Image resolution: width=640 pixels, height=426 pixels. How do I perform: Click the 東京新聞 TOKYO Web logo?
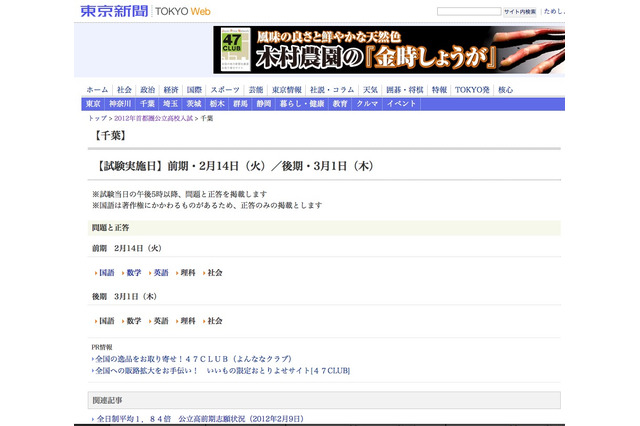click(145, 11)
